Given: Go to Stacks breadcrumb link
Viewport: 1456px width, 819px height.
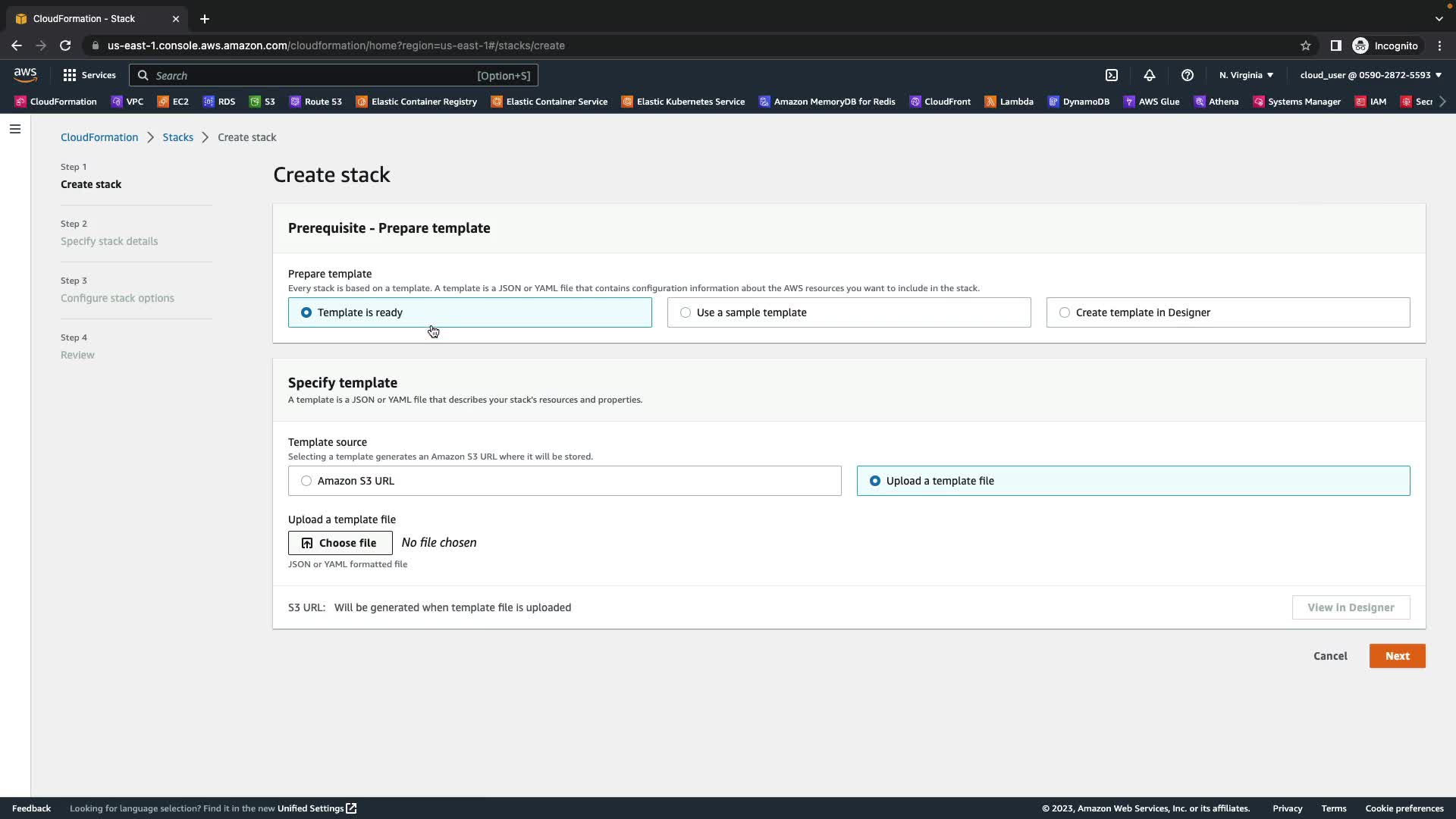Looking at the screenshot, I should (x=177, y=137).
